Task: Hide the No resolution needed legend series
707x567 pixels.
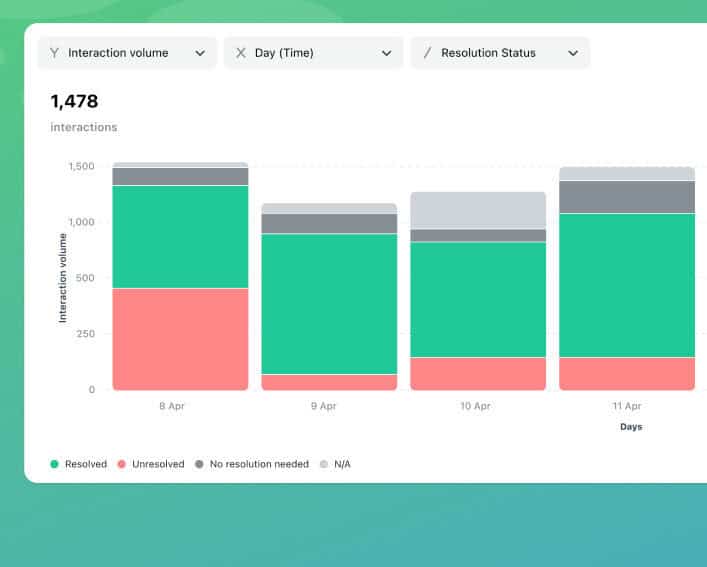Action: pyautogui.click(x=258, y=464)
